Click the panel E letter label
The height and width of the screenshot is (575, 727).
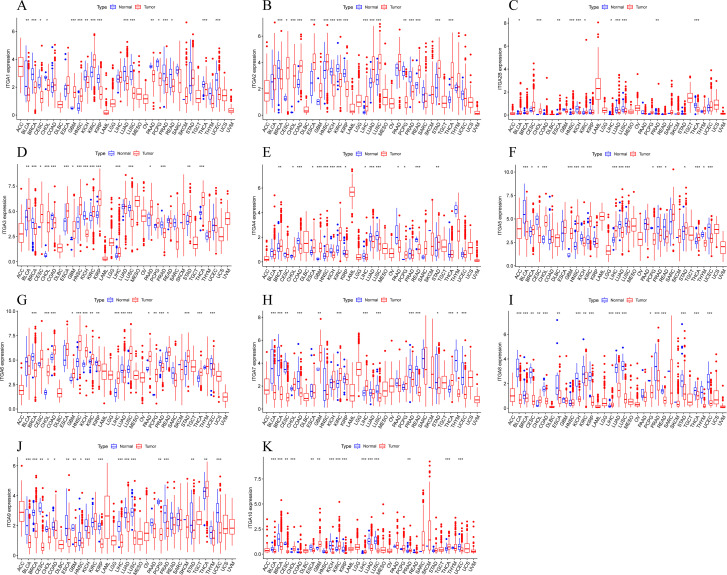(266, 152)
